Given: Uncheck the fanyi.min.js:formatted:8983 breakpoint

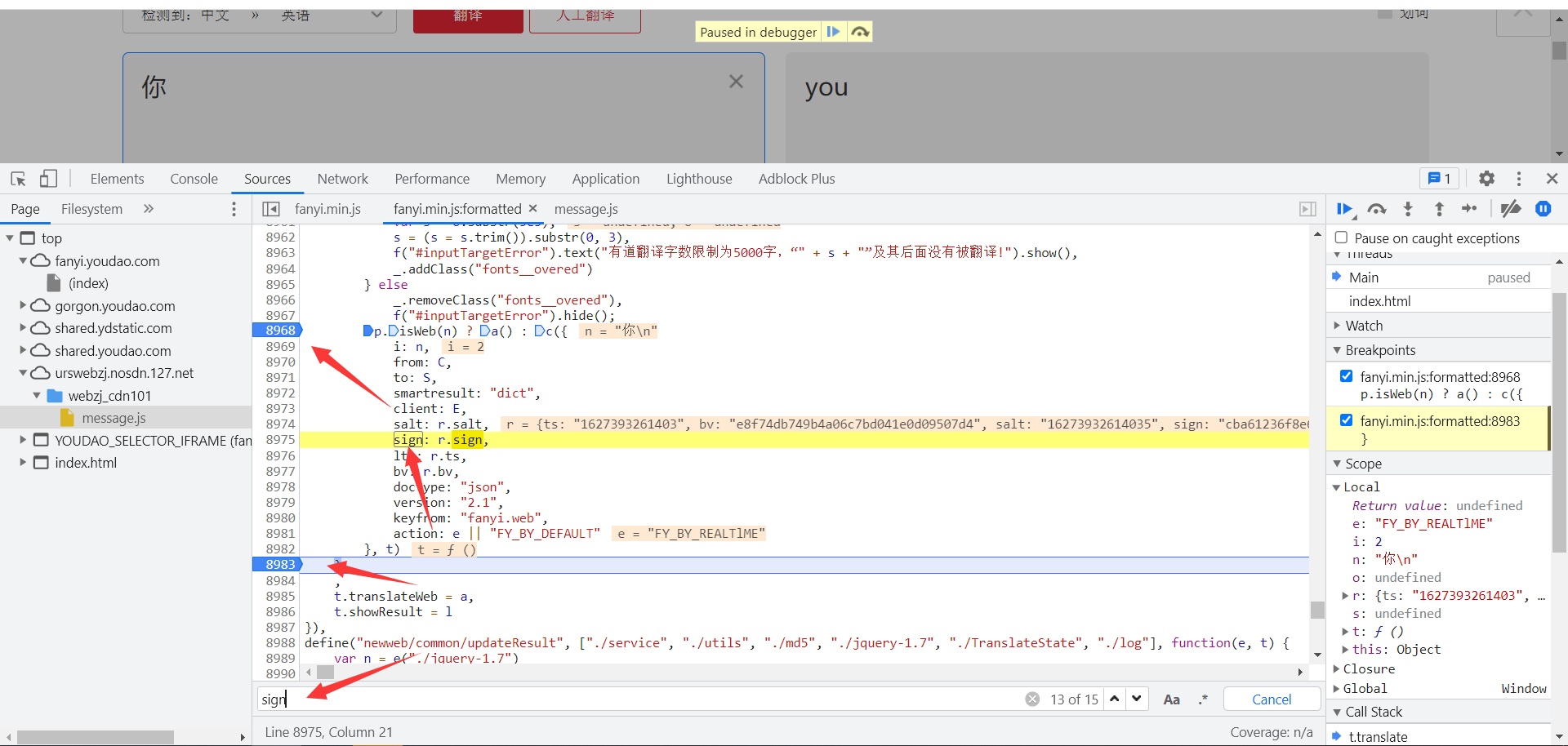Looking at the screenshot, I should pos(1346,420).
